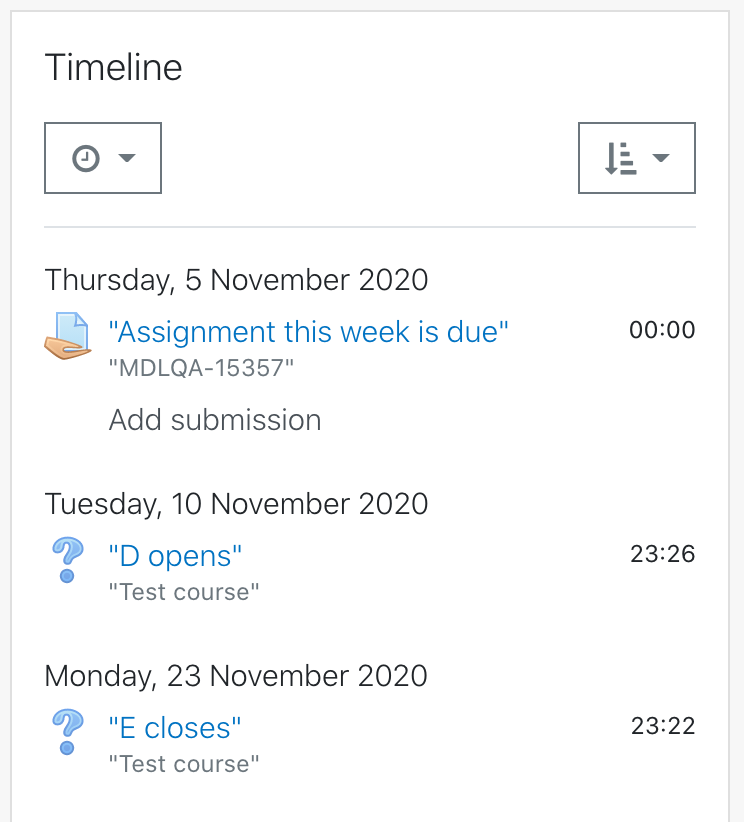Click the Thursday, 5 November 2020 date heading
744x822 pixels.
pyautogui.click(x=236, y=280)
